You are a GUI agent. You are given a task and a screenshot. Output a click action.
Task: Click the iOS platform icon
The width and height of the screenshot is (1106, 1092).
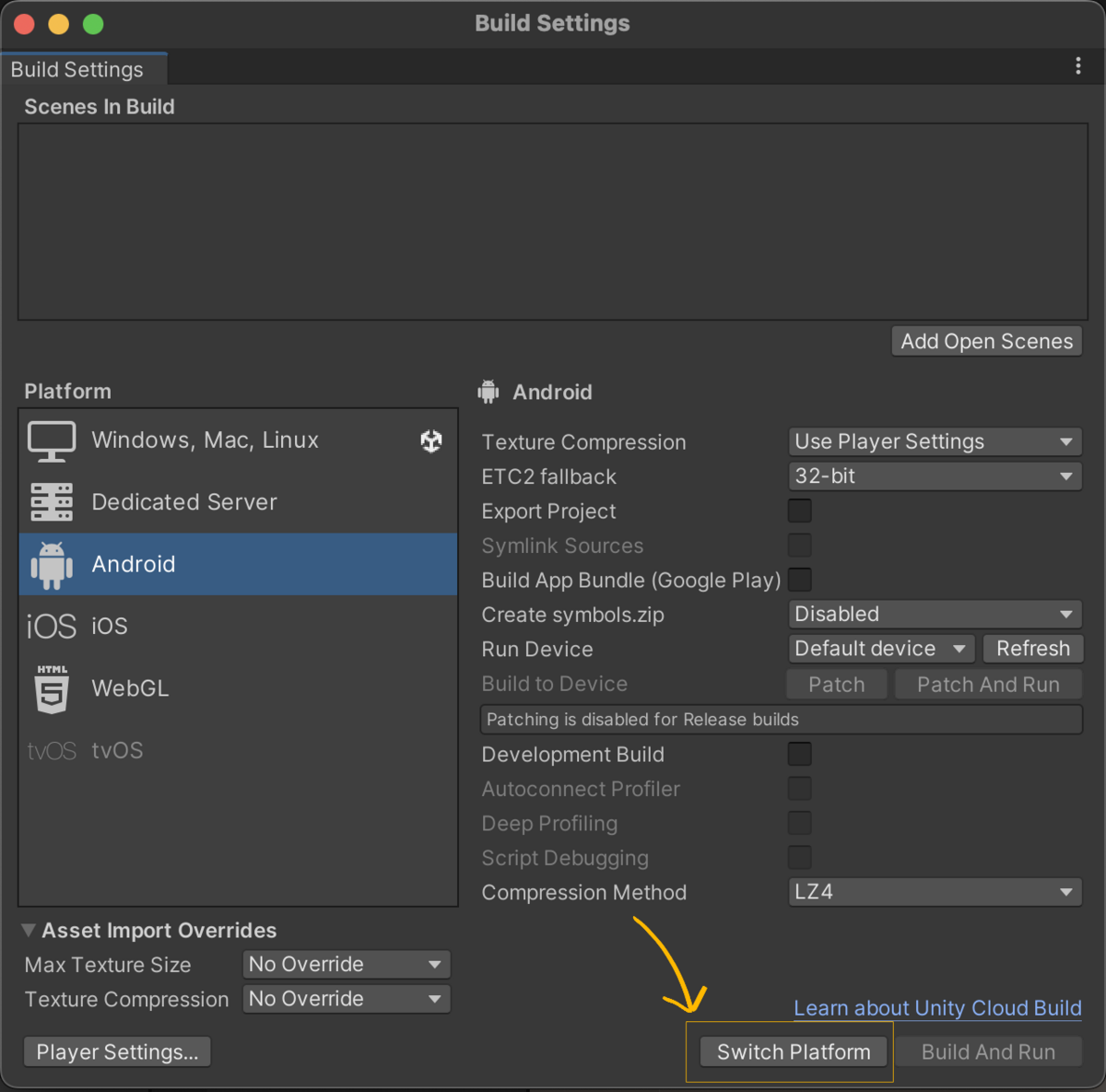pos(52,627)
